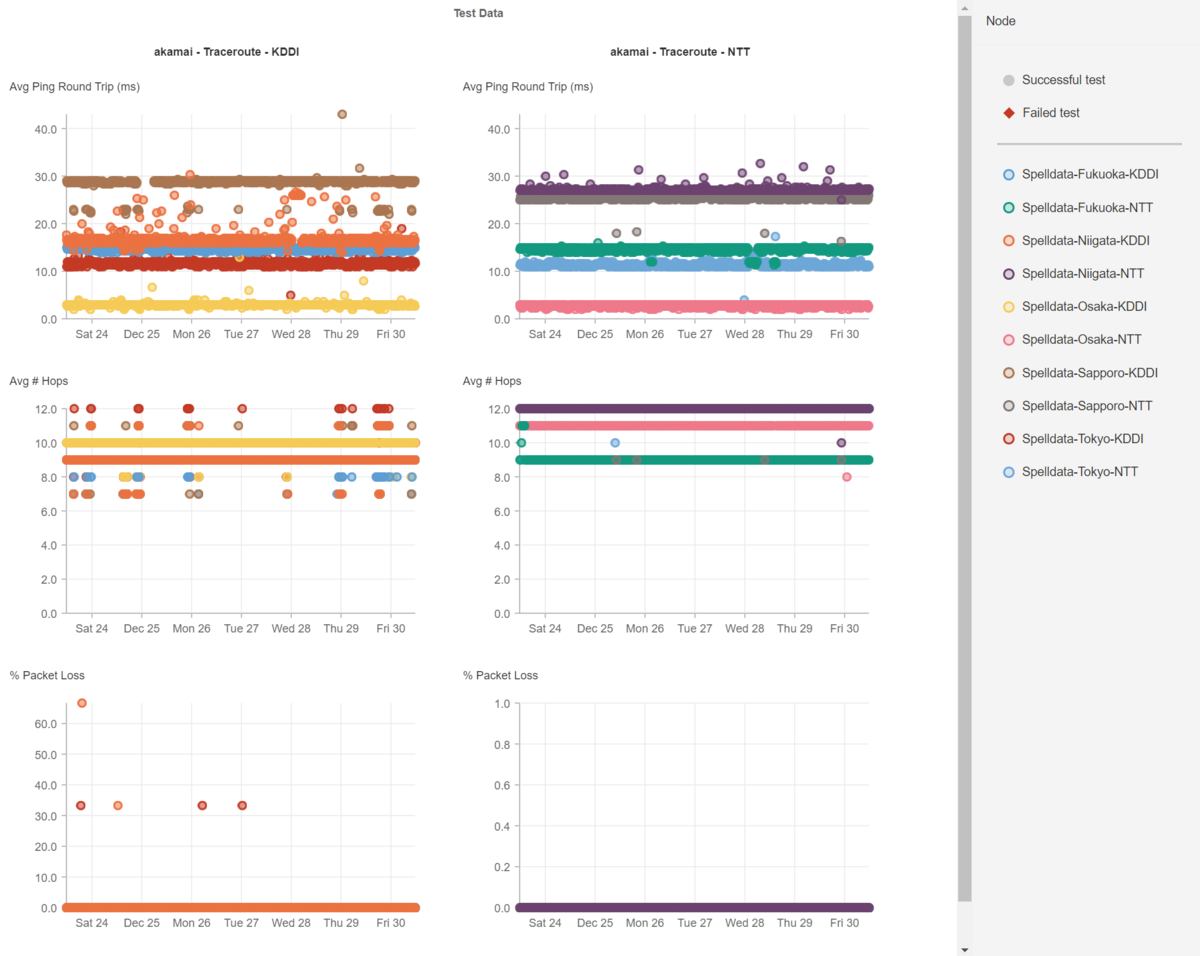This screenshot has width=1200, height=956.
Task: Click KDDI Avg Ping Round Trip (ms) label
Action: (75, 87)
